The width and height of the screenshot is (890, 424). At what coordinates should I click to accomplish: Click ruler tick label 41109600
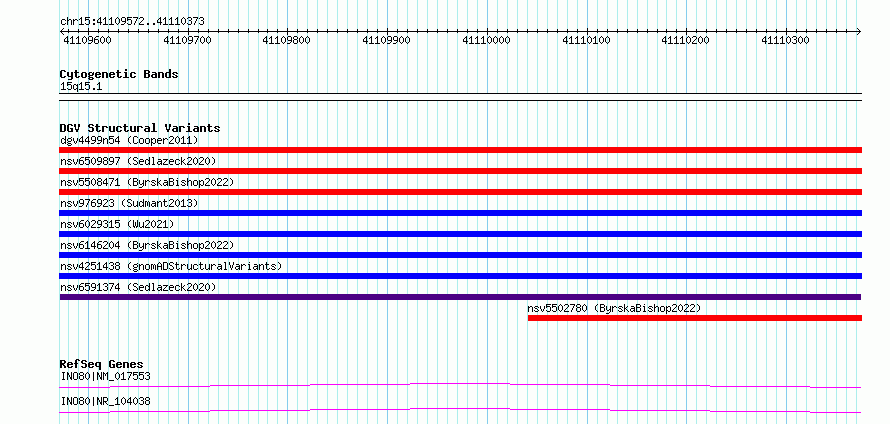tap(87, 40)
